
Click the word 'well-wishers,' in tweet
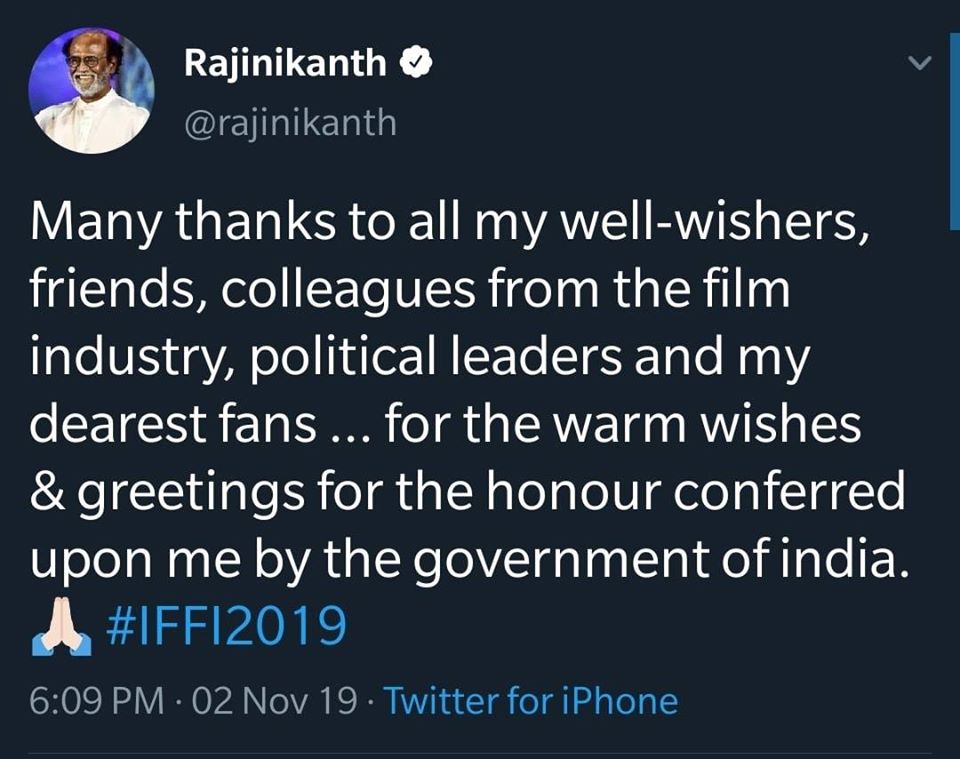tap(714, 220)
